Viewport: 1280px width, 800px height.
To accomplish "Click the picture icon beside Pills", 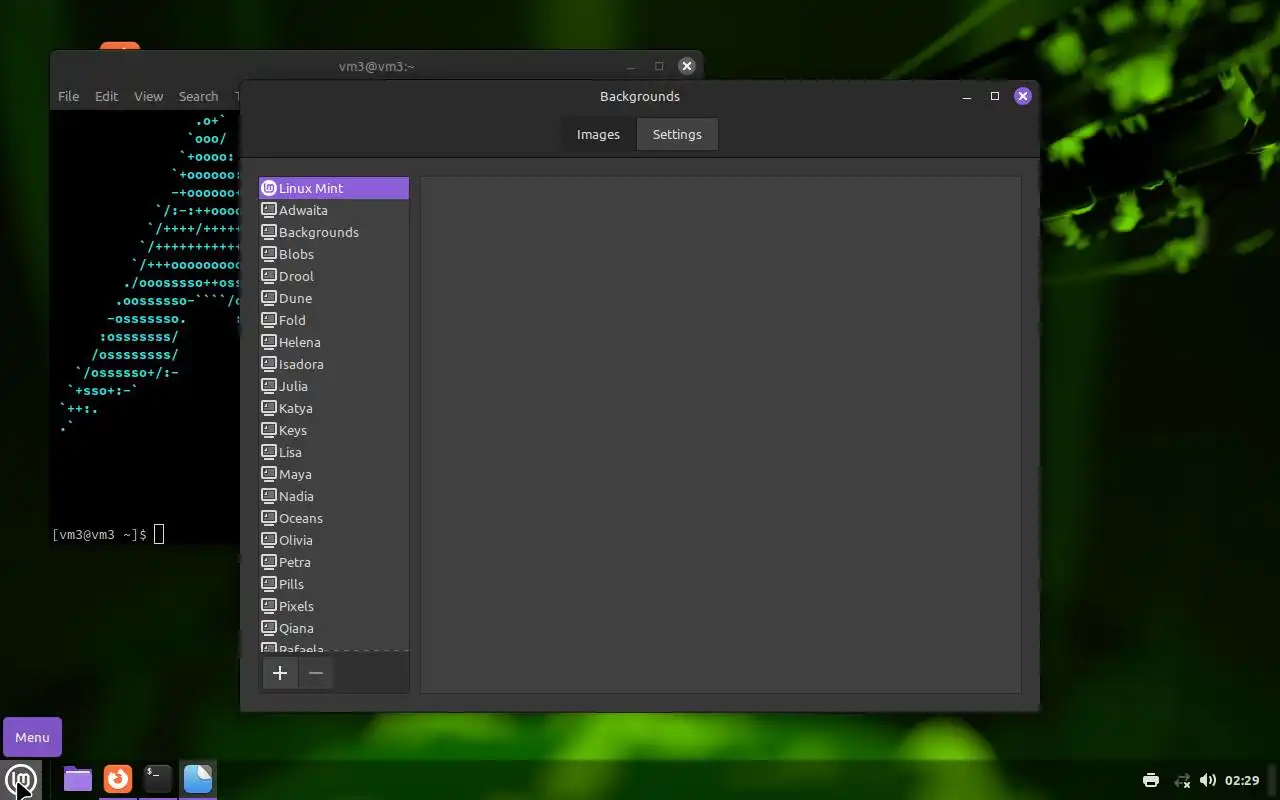I will [268, 584].
